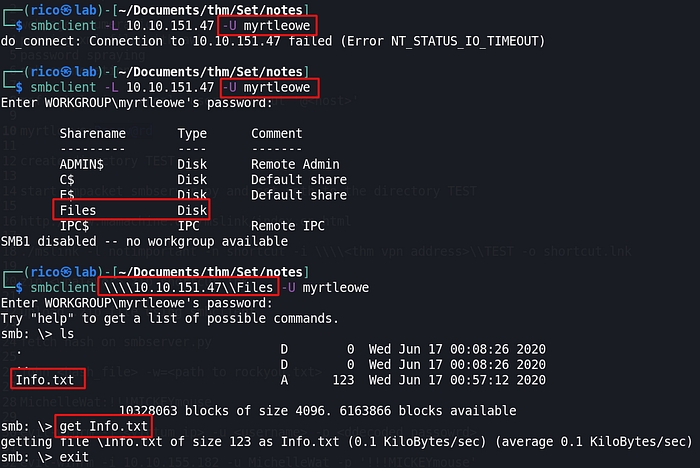The height and width of the screenshot is (468, 700).
Task: Click the C$ share entry
Action: 67,180
